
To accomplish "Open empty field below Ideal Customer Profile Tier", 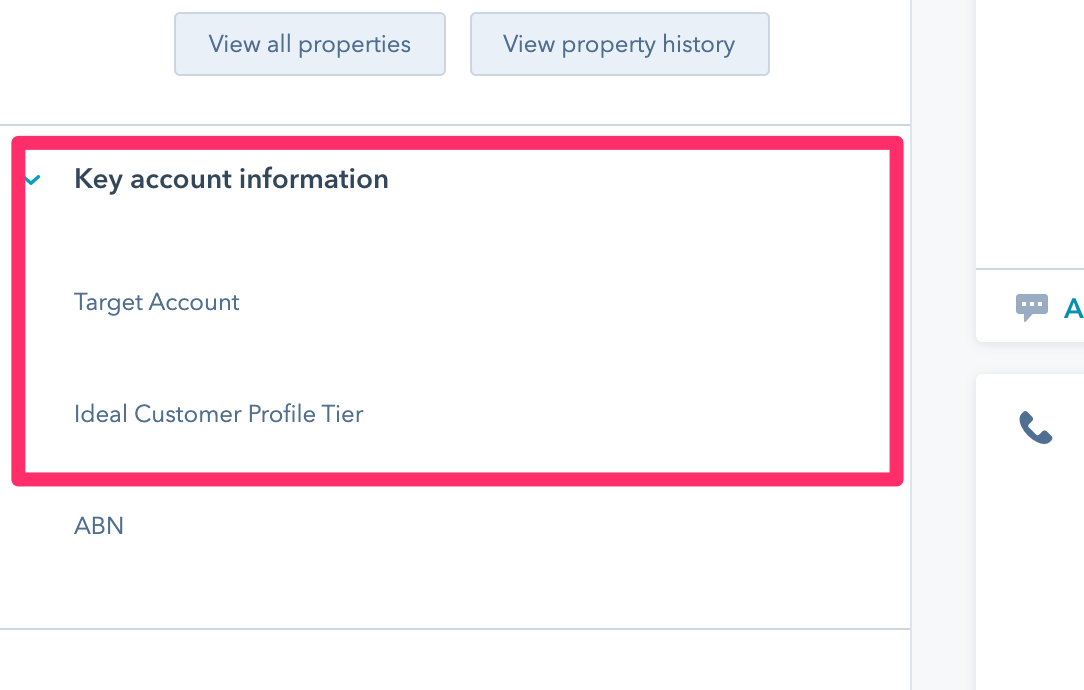I will (300, 450).
